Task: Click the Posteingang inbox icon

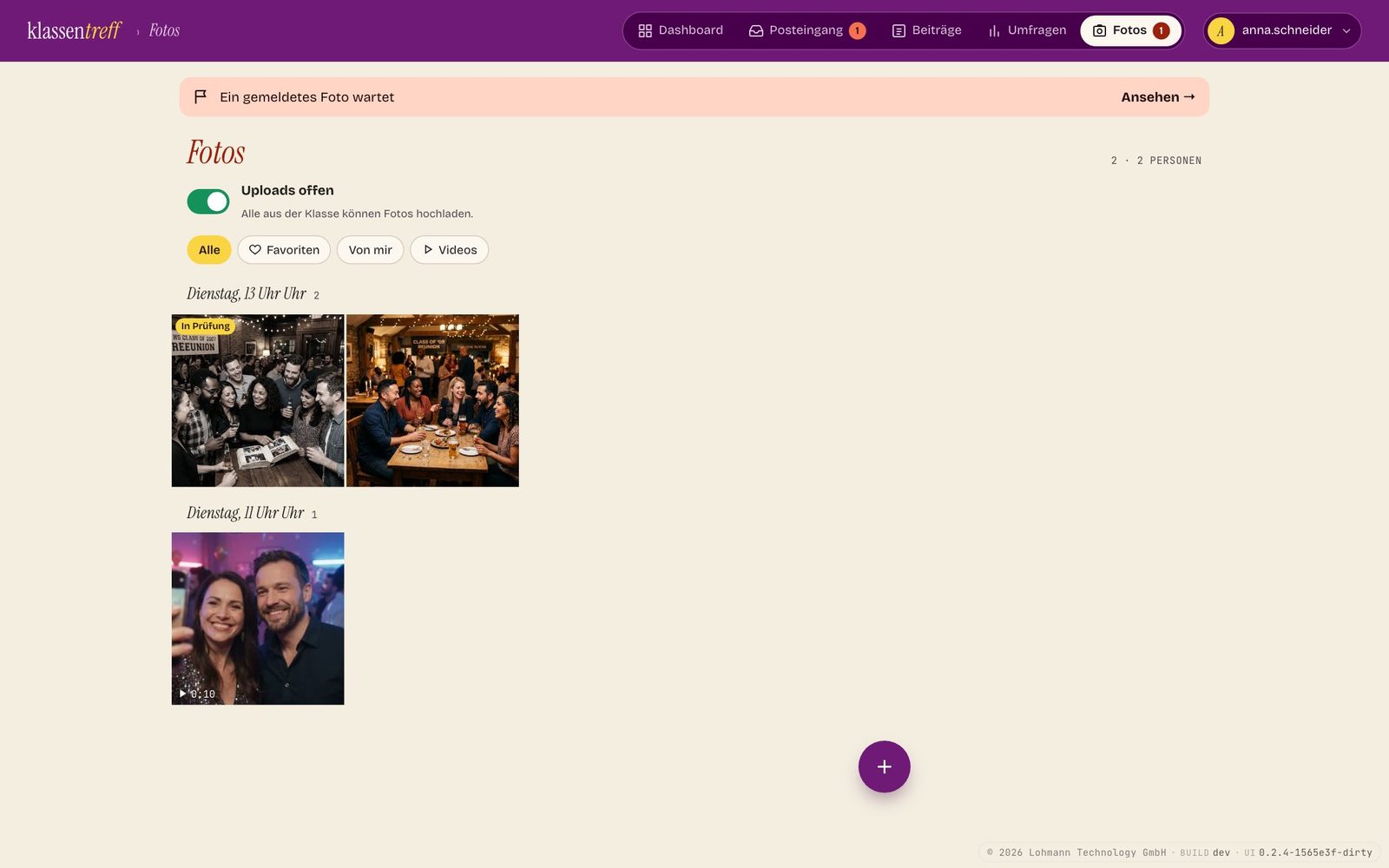Action: pos(756,31)
